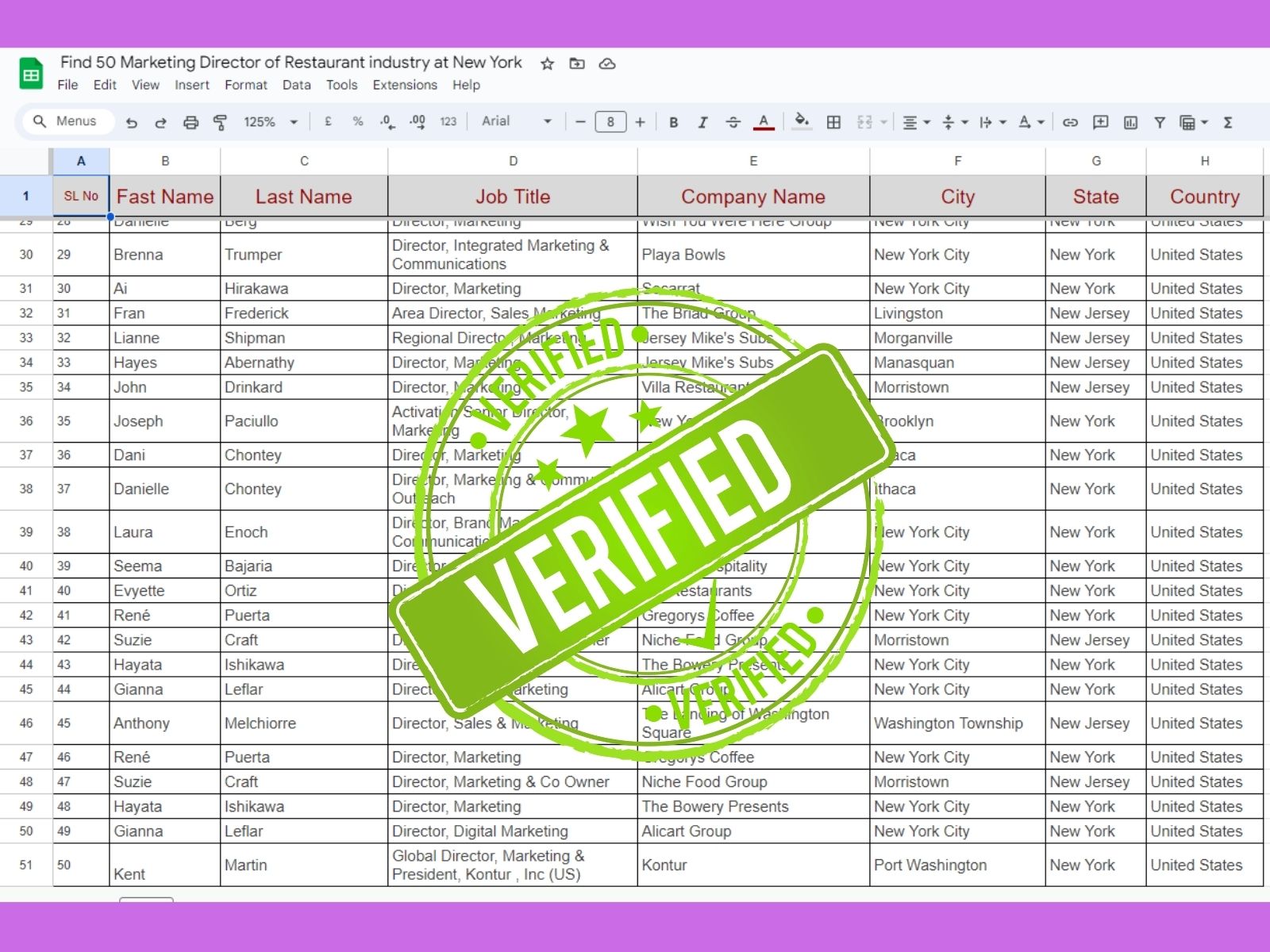This screenshot has height=952, width=1270.
Task: Decrease decimal places
Action: tap(387, 121)
